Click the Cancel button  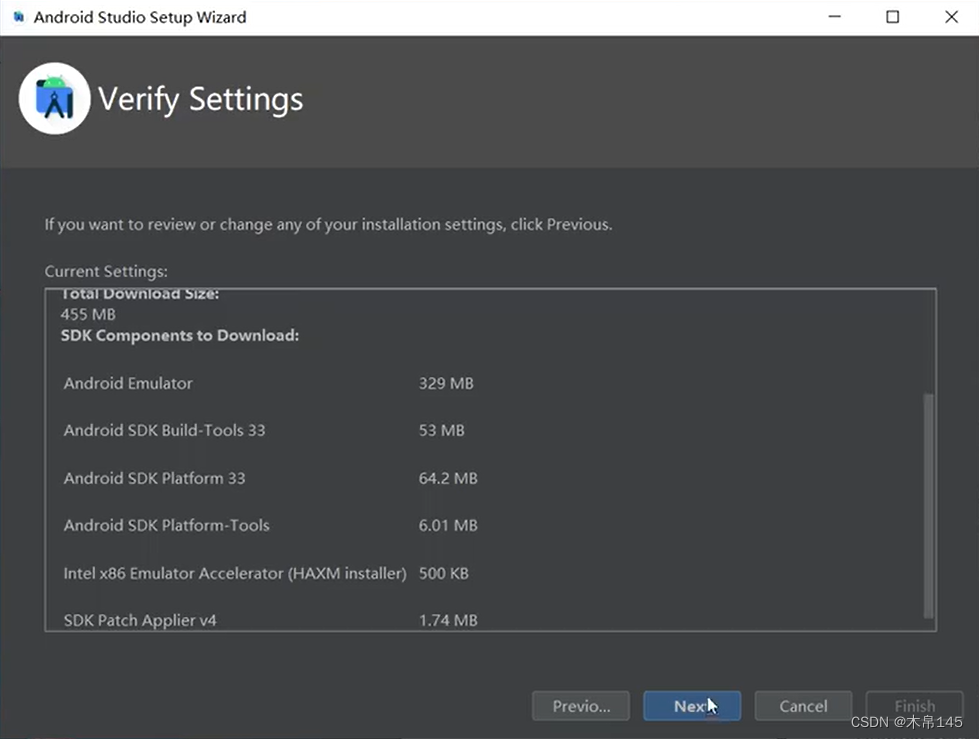click(803, 705)
